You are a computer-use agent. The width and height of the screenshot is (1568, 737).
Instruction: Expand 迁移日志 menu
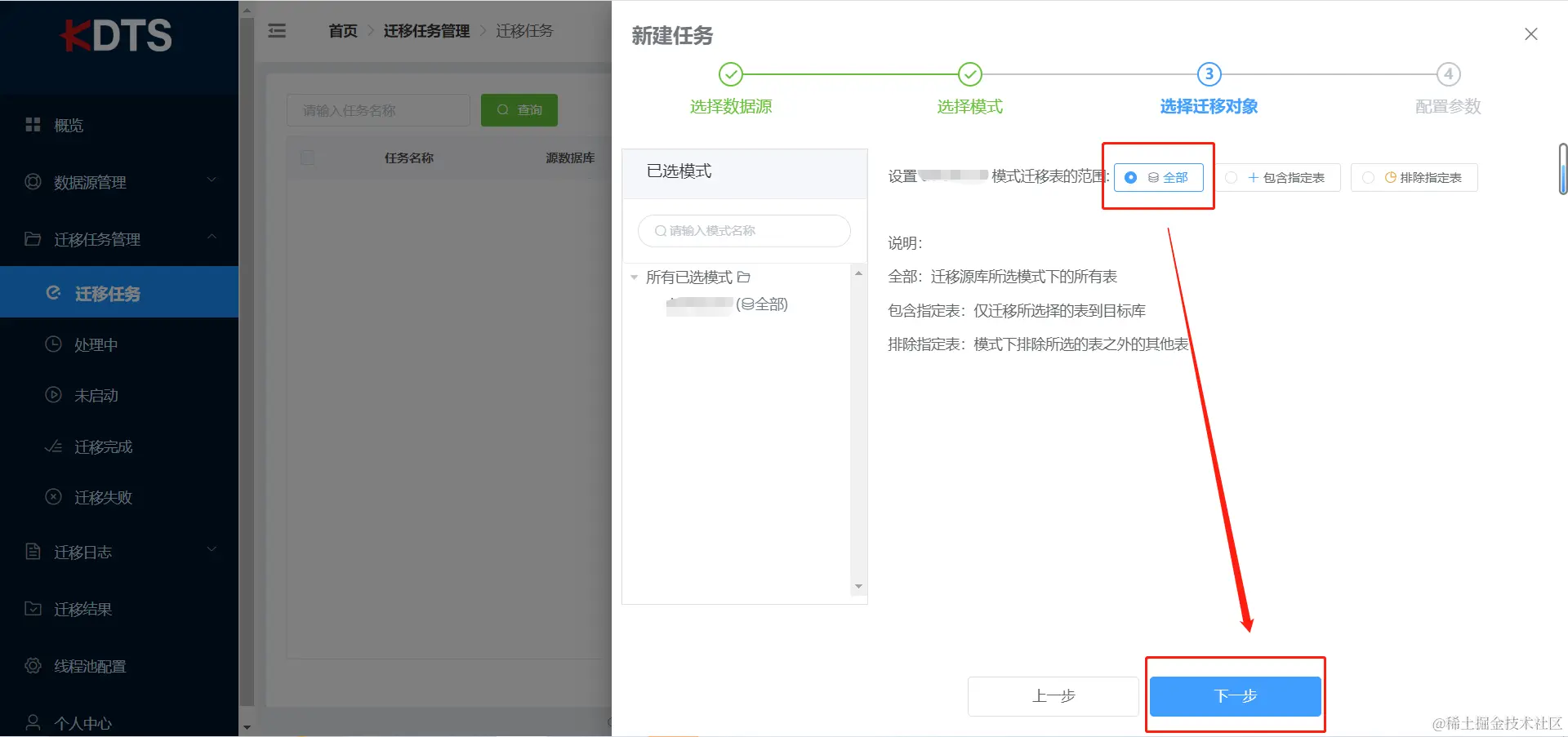pyautogui.click(x=119, y=553)
